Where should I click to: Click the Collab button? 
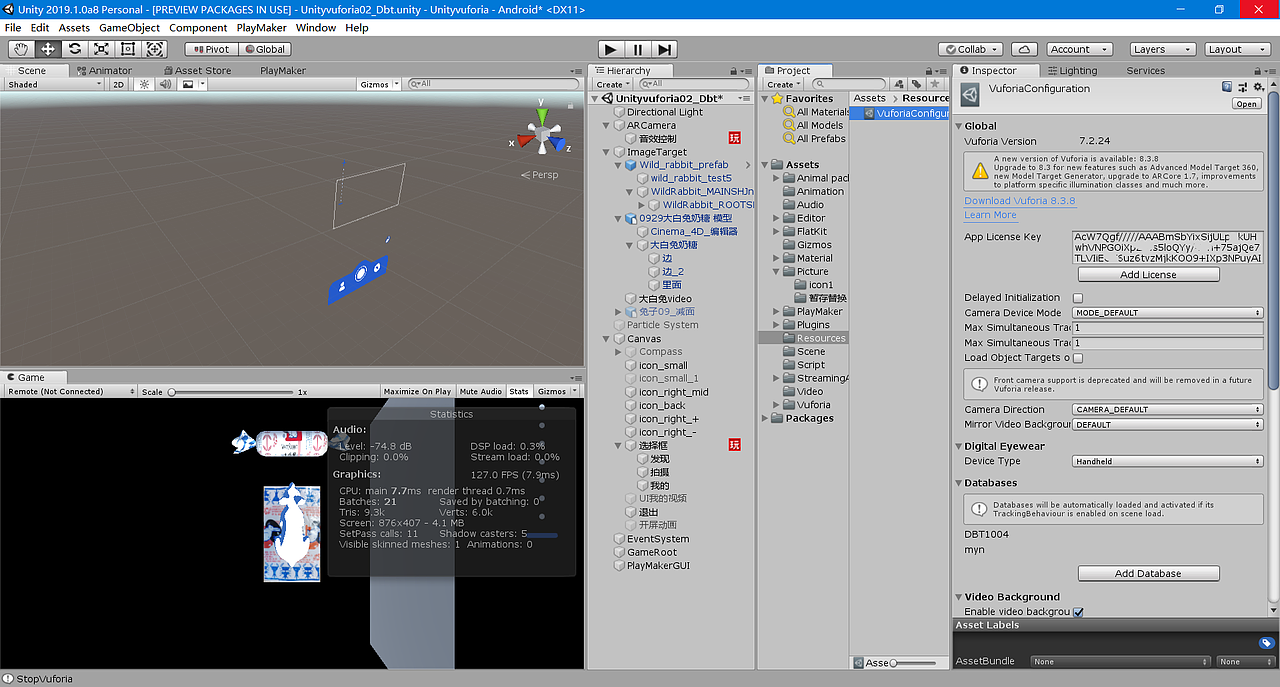click(x=971, y=49)
